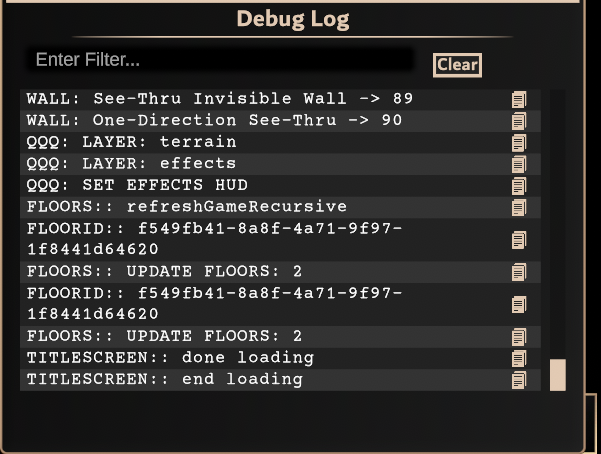Copy the LAYER: effects log line

(519, 164)
